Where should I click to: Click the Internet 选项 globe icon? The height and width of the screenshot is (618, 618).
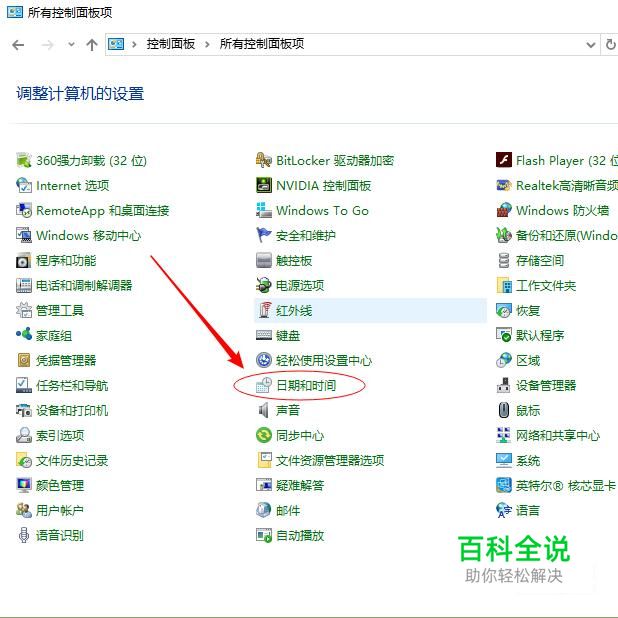[24, 185]
